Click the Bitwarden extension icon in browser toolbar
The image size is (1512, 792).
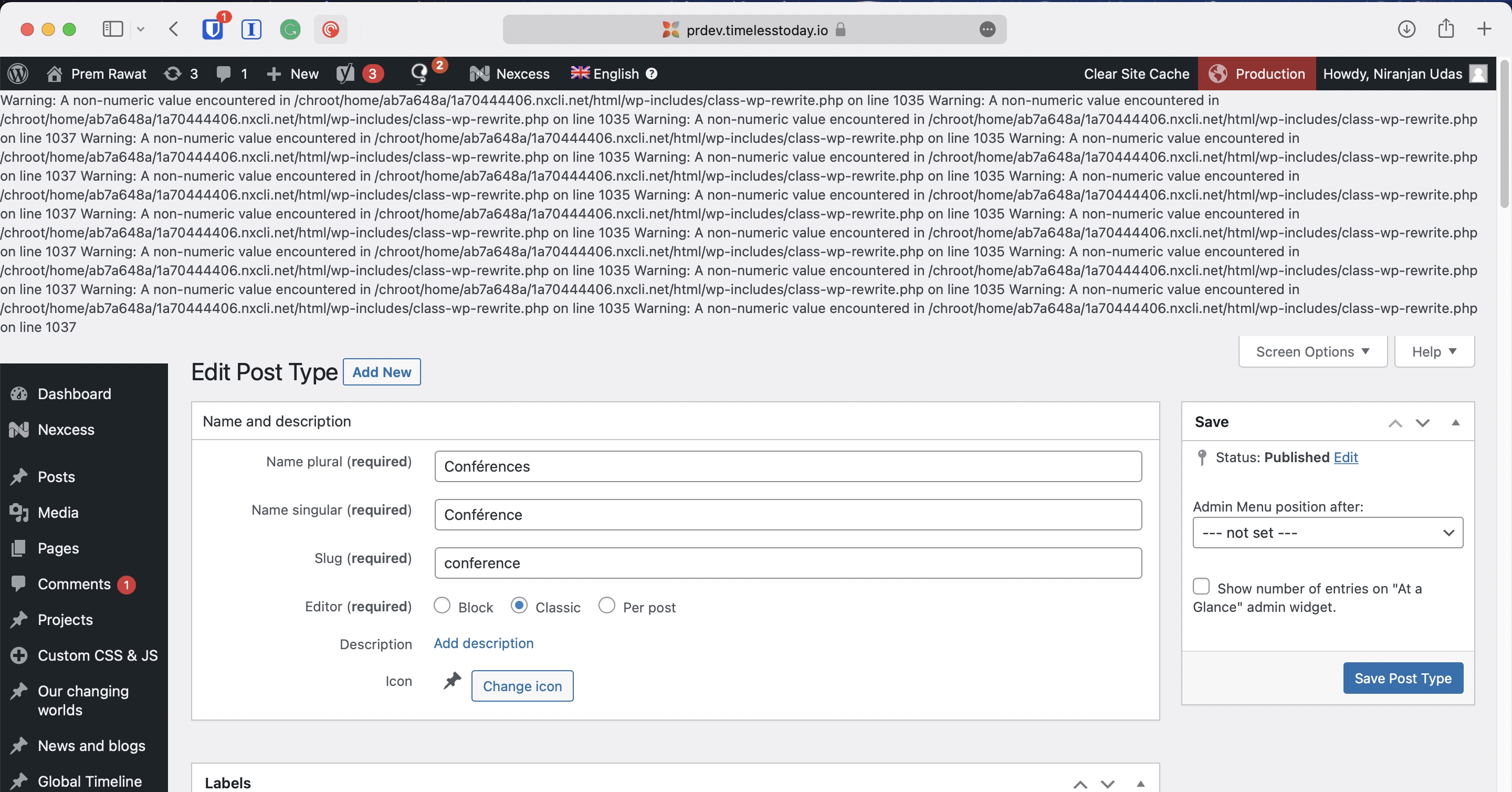pyautogui.click(x=213, y=29)
